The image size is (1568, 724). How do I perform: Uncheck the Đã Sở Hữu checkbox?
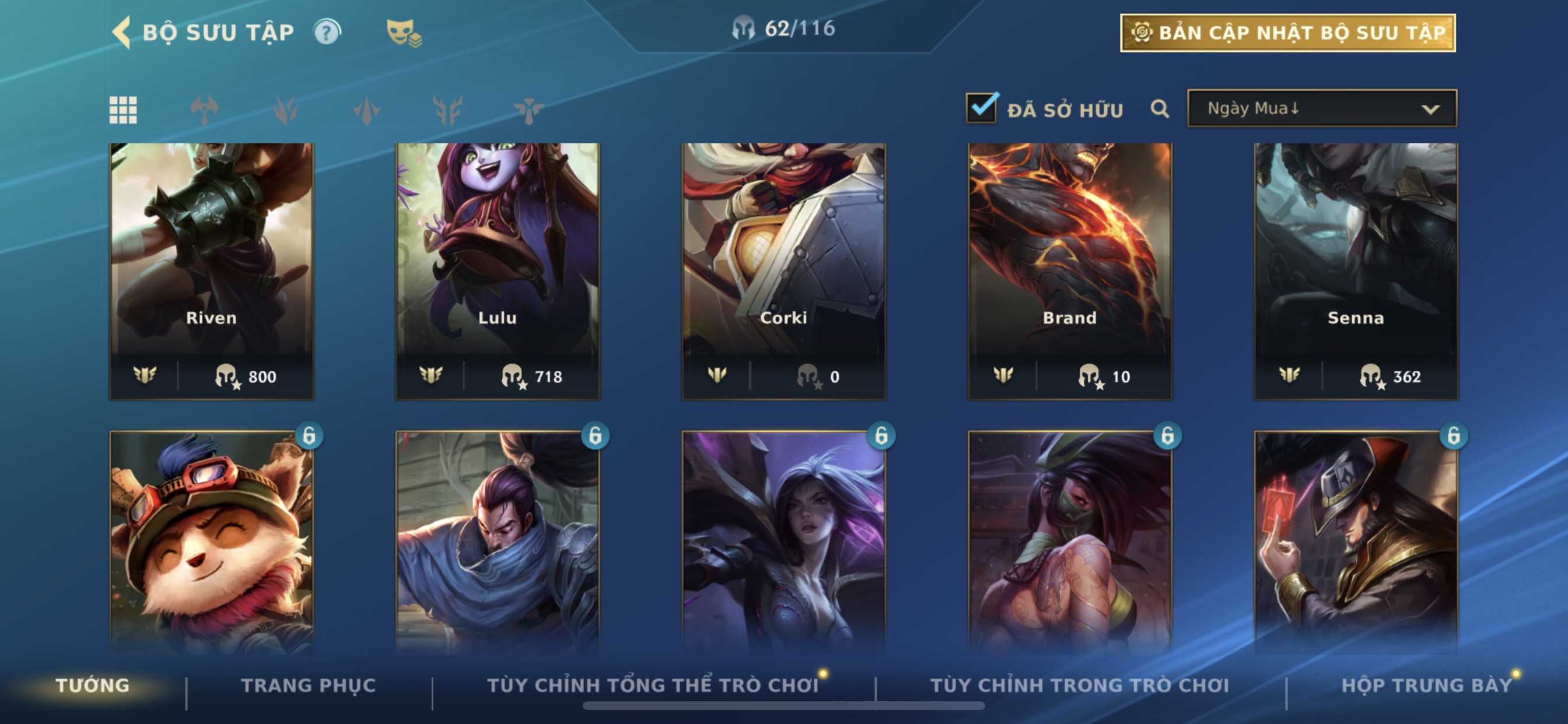981,108
